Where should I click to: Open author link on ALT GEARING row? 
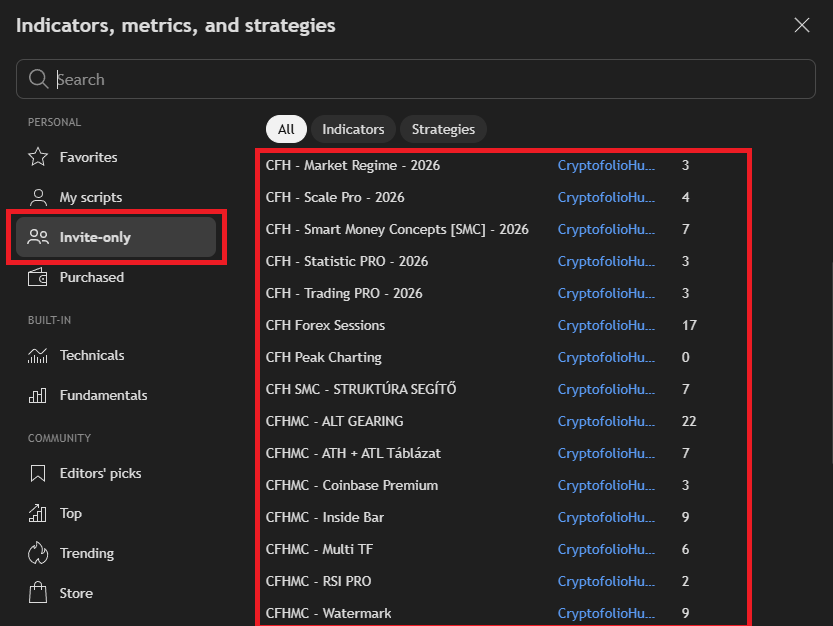click(606, 421)
